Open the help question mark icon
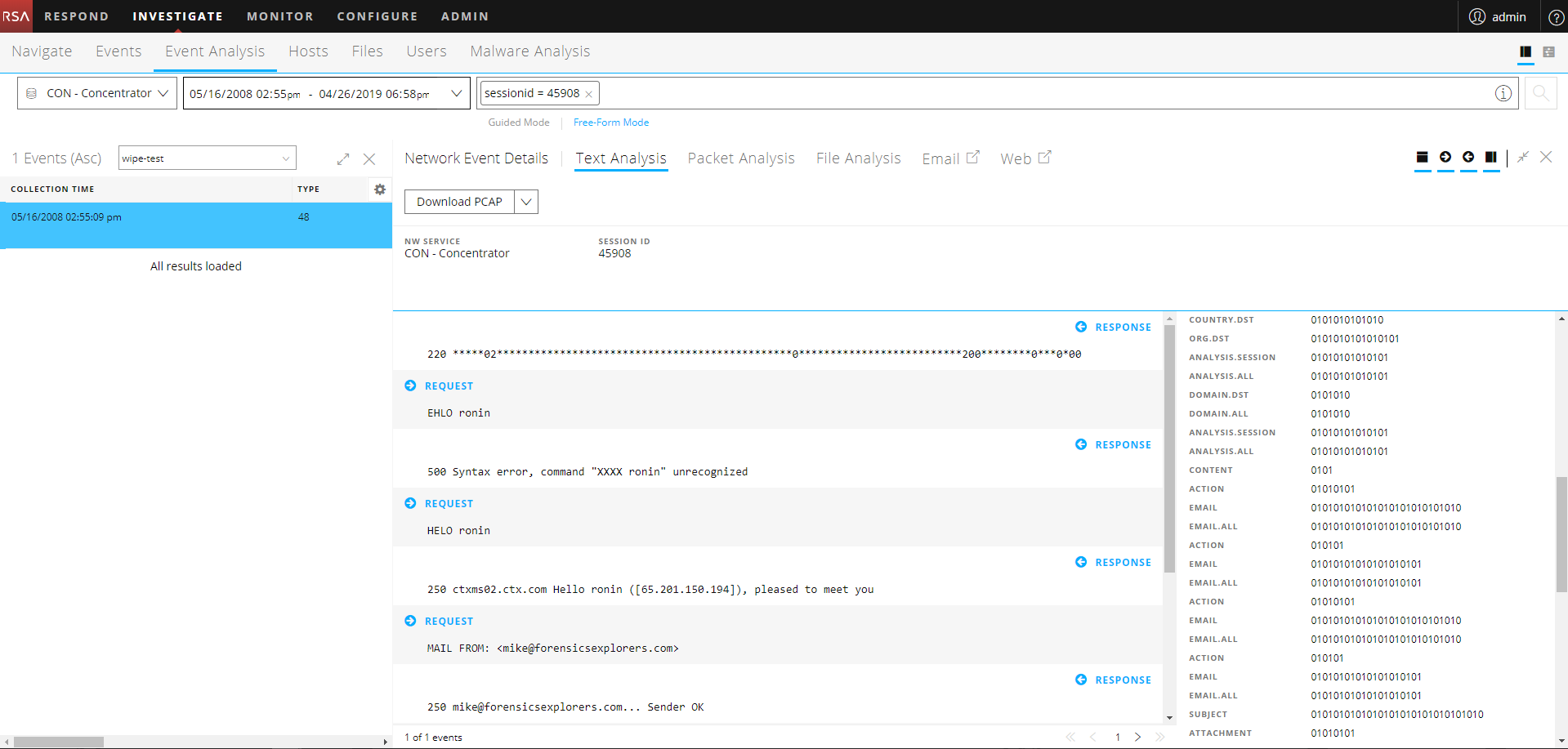The height and width of the screenshot is (749, 1568). 1557,17
